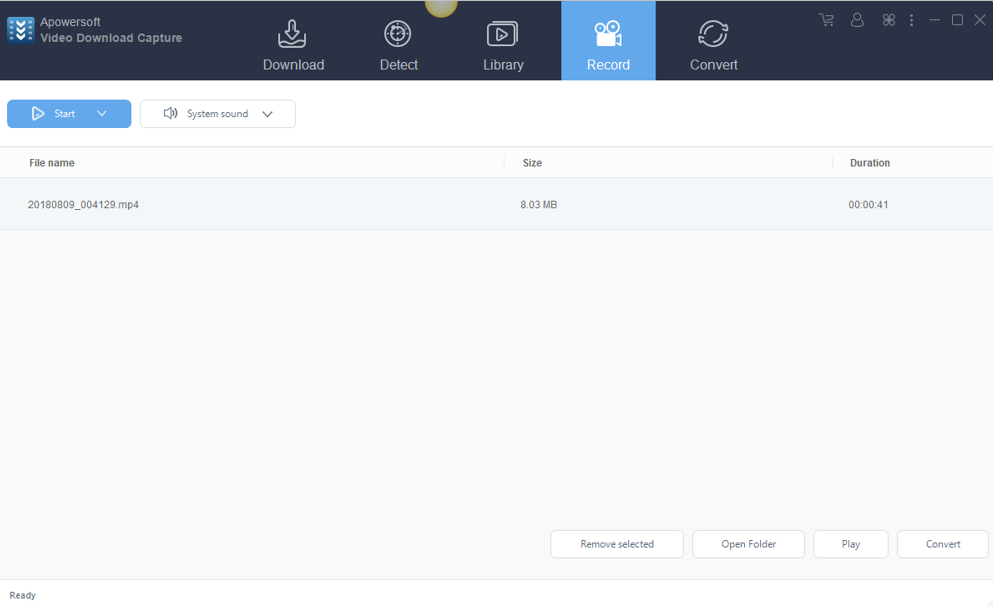Screen dimensions: 993x608
Task: Sort by Duration column header
Action: click(x=870, y=163)
